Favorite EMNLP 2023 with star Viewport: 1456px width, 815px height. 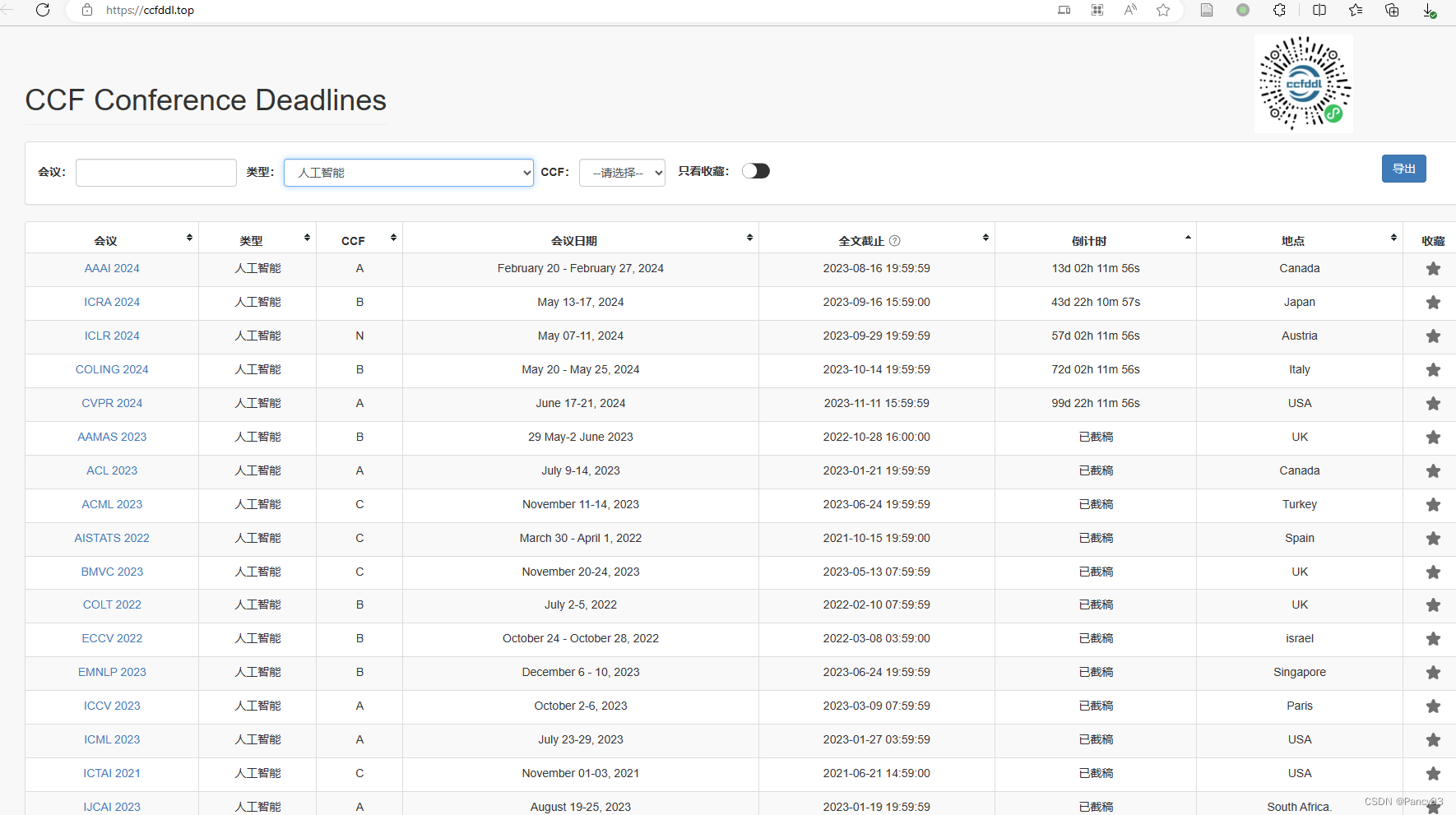point(1433,673)
